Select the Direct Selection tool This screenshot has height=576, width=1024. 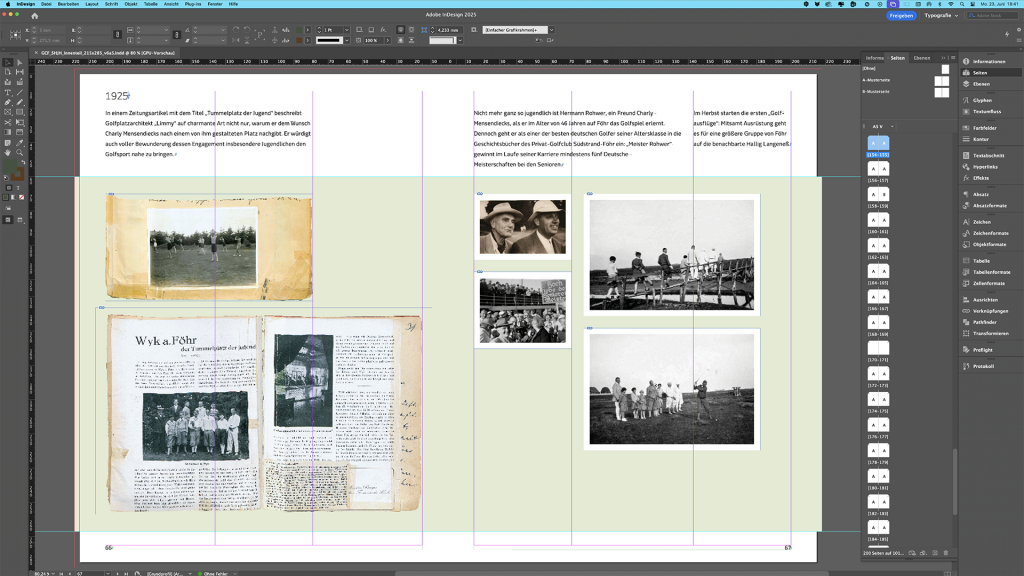20,62
